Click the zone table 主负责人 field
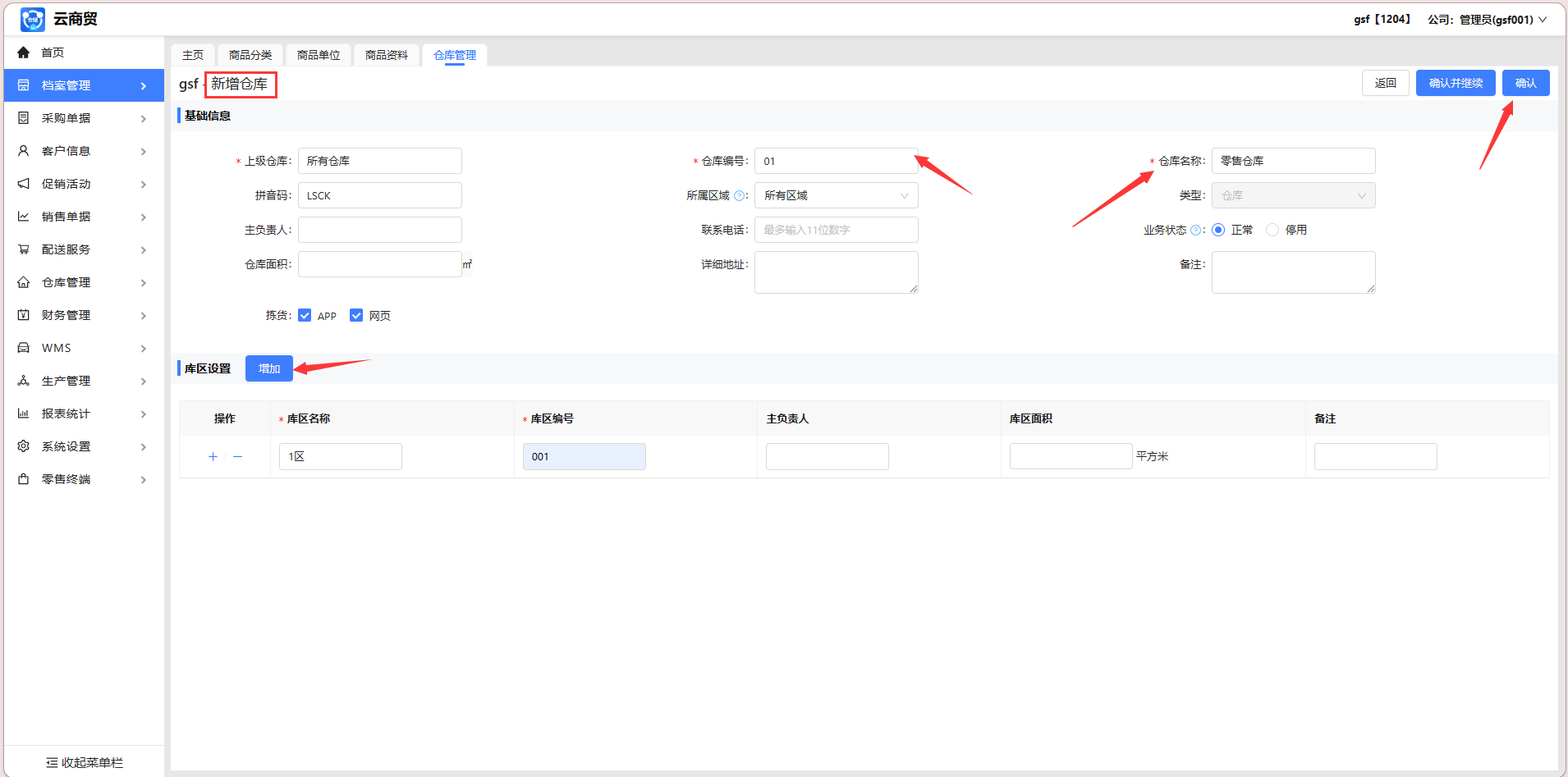The height and width of the screenshot is (777, 1568). pyautogui.click(x=827, y=456)
